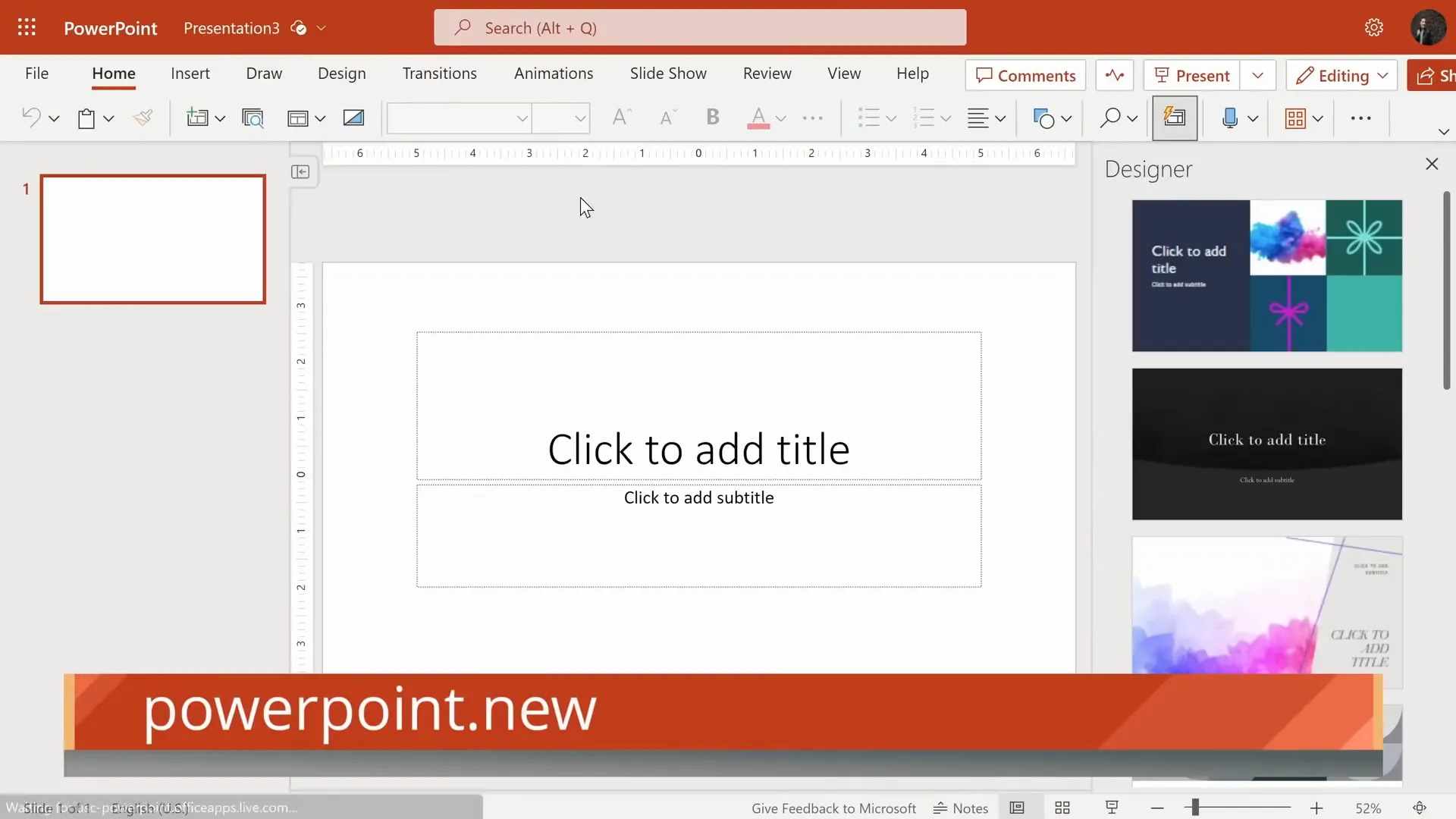Click the Add-ins grid icon
Viewport: 1456px width, 819px height.
tap(1295, 118)
